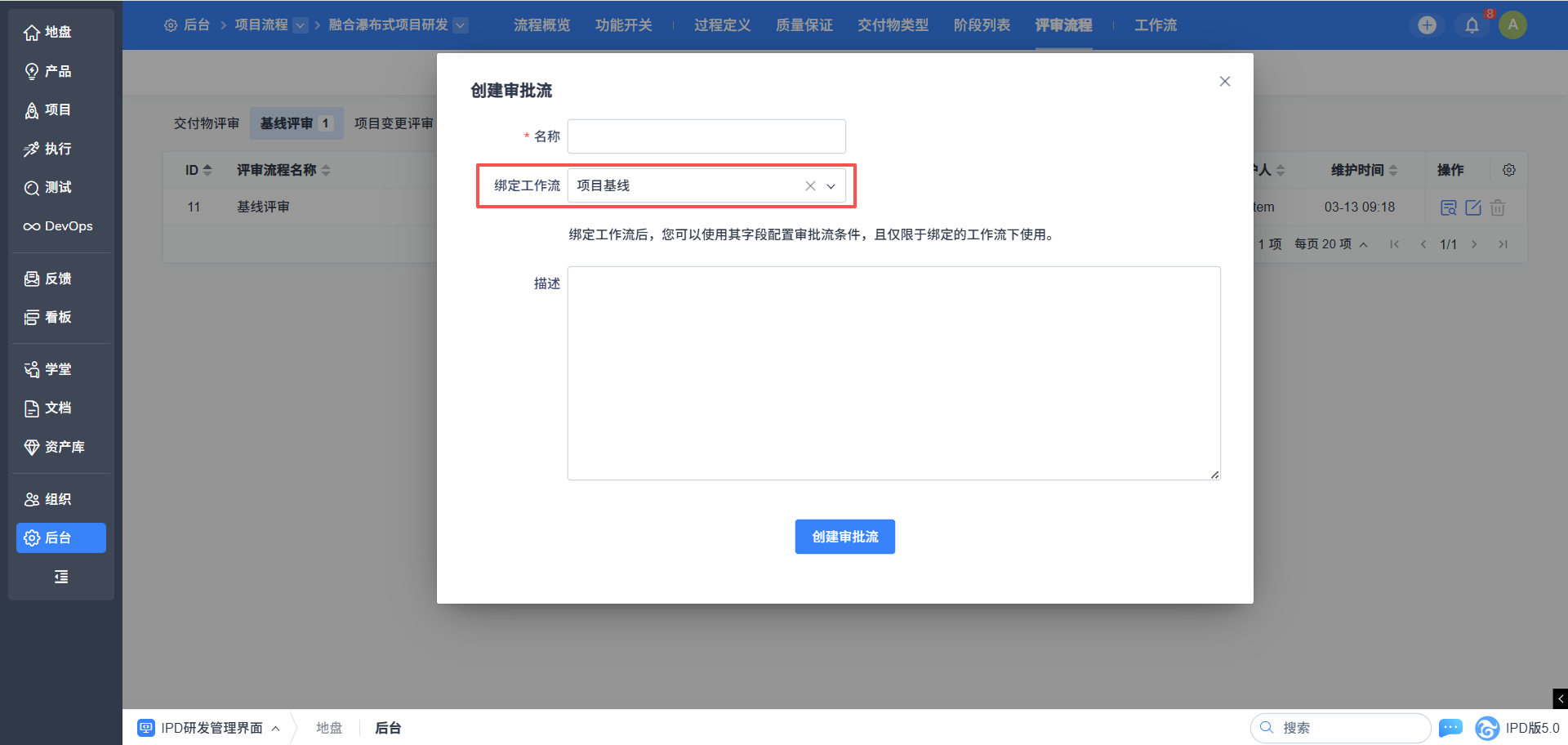Edit icon for 基线评审 row
Viewport: 1568px width, 745px height.
[x=1473, y=207]
